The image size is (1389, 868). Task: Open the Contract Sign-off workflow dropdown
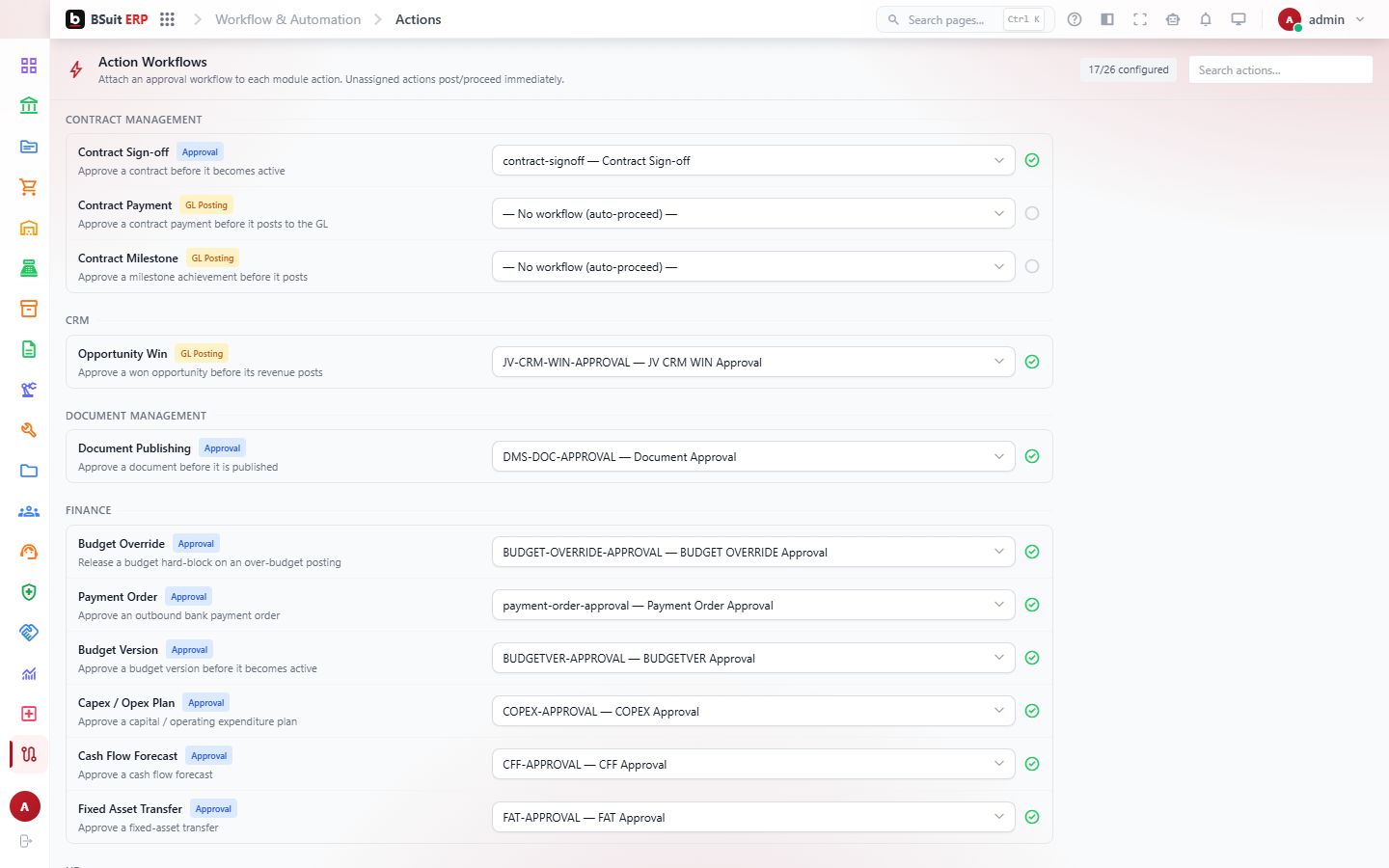pyautogui.click(x=753, y=160)
